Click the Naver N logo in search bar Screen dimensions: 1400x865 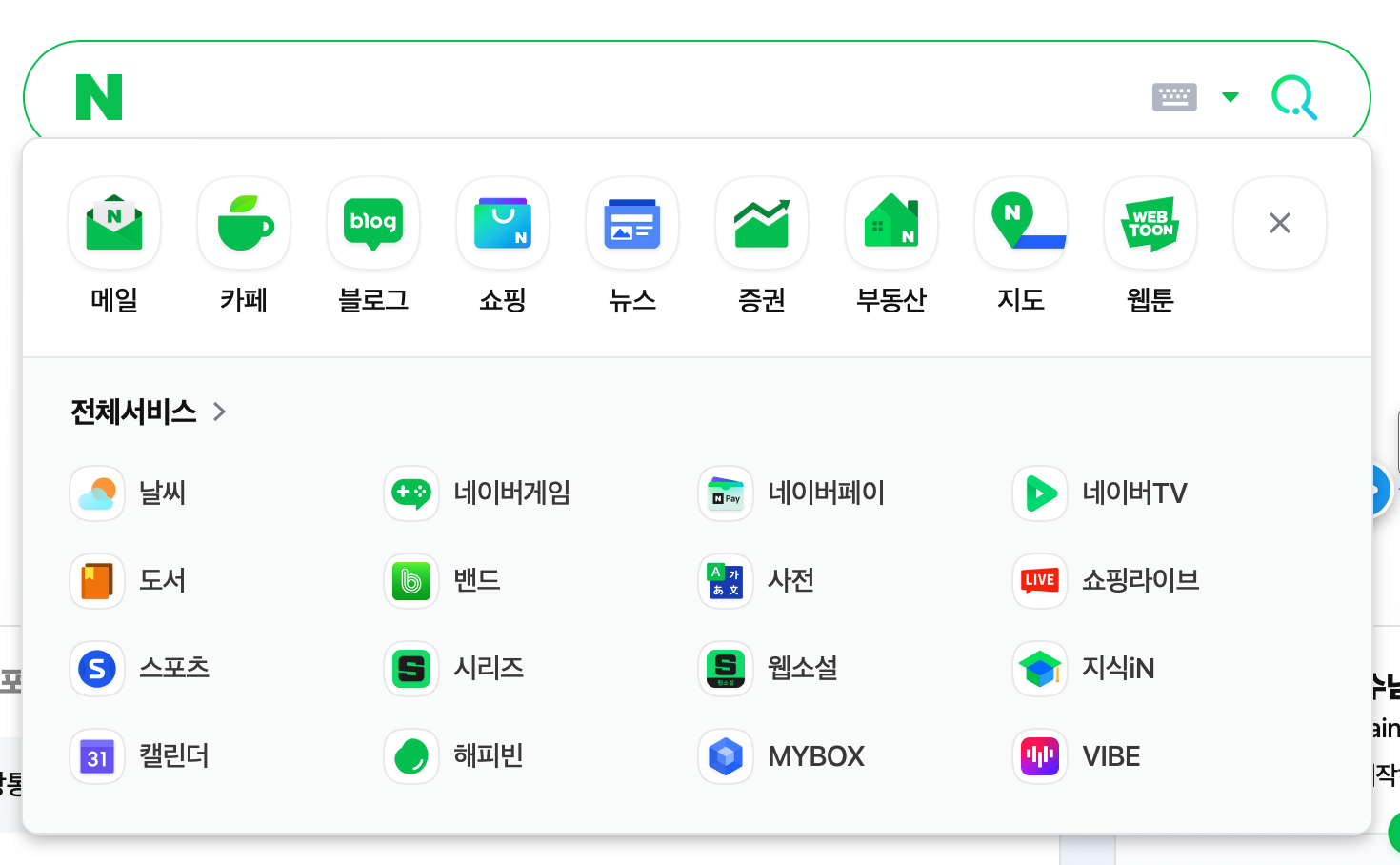[x=99, y=97]
